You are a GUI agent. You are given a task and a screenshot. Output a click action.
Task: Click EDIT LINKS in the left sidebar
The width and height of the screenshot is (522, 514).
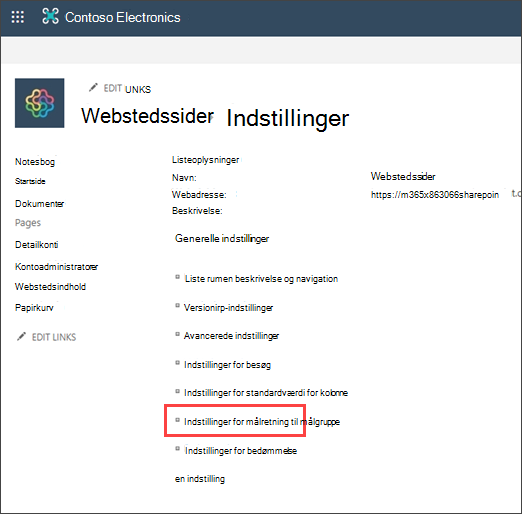coord(54,337)
